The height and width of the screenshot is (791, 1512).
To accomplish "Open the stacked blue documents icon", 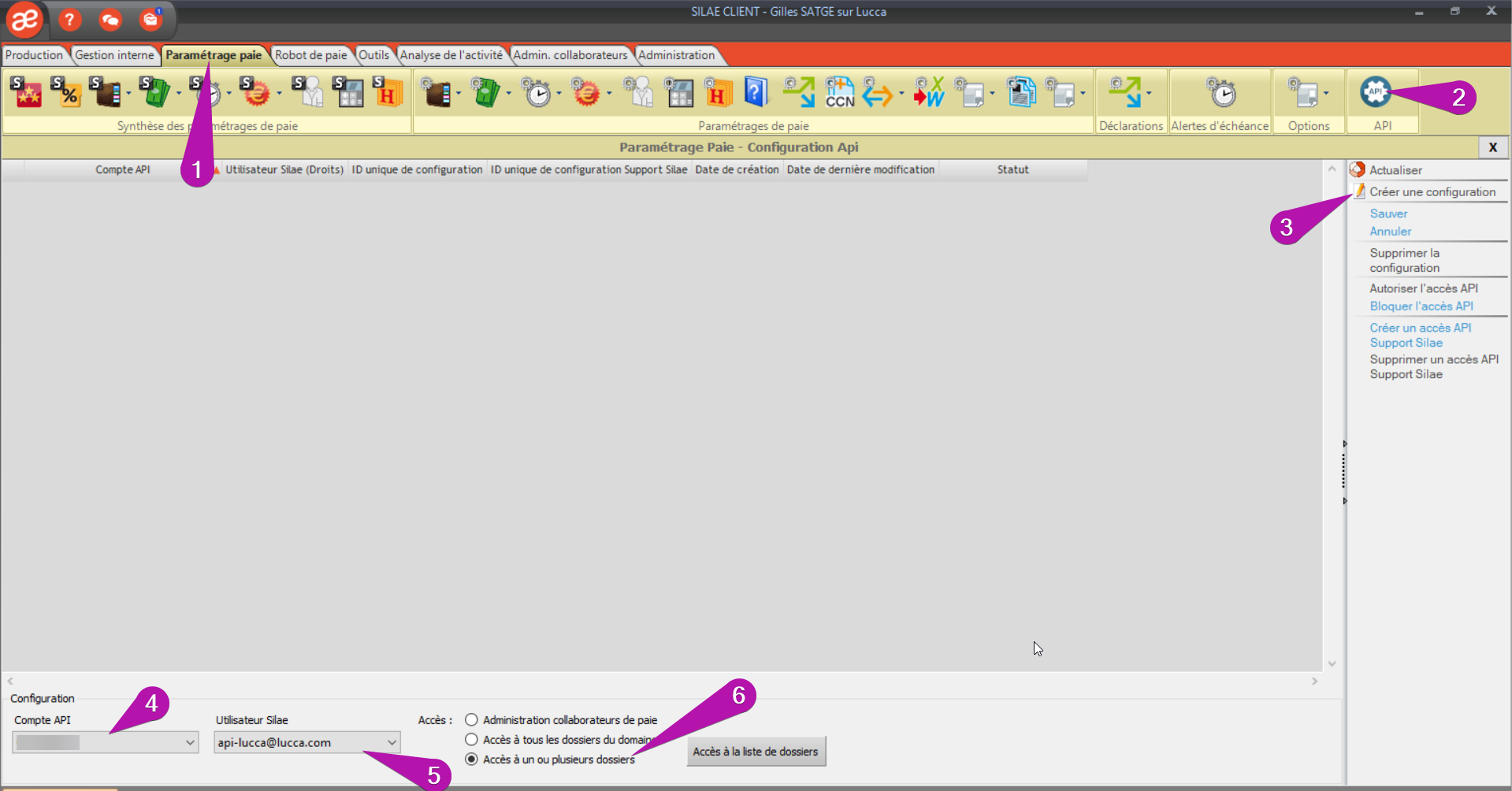I will click(x=1022, y=93).
